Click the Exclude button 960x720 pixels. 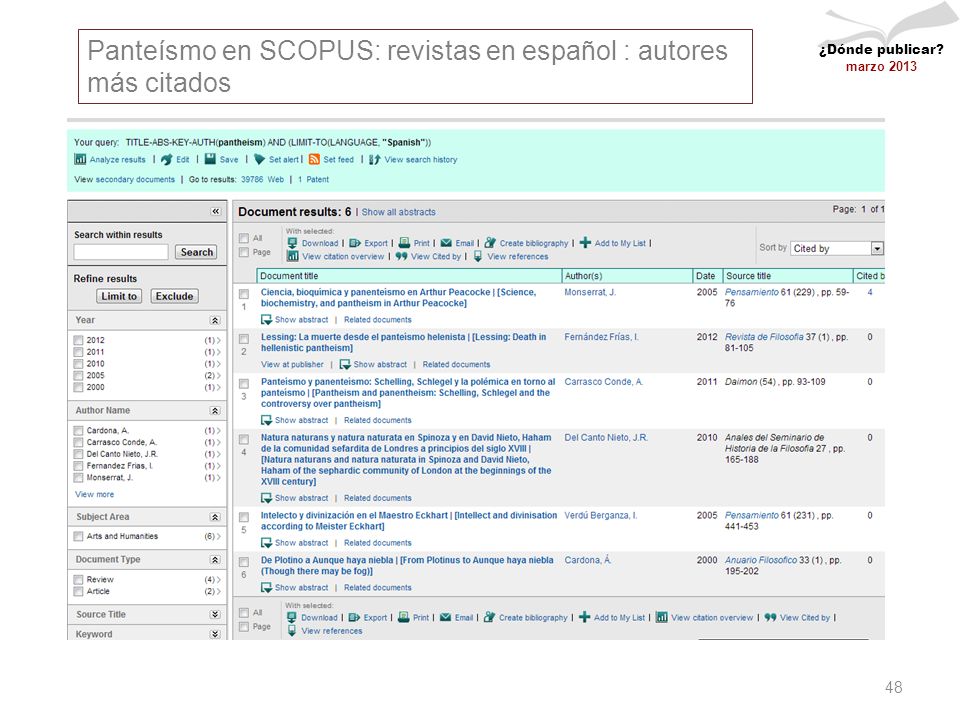pyautogui.click(x=174, y=296)
